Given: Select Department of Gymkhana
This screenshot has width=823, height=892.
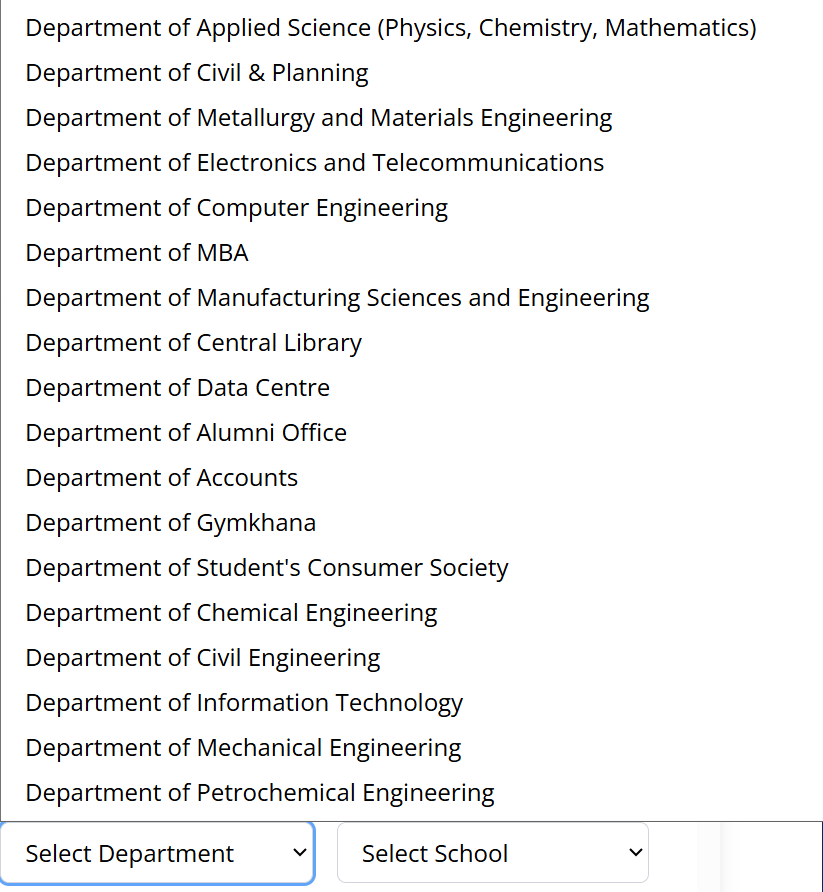Looking at the screenshot, I should point(170,523).
